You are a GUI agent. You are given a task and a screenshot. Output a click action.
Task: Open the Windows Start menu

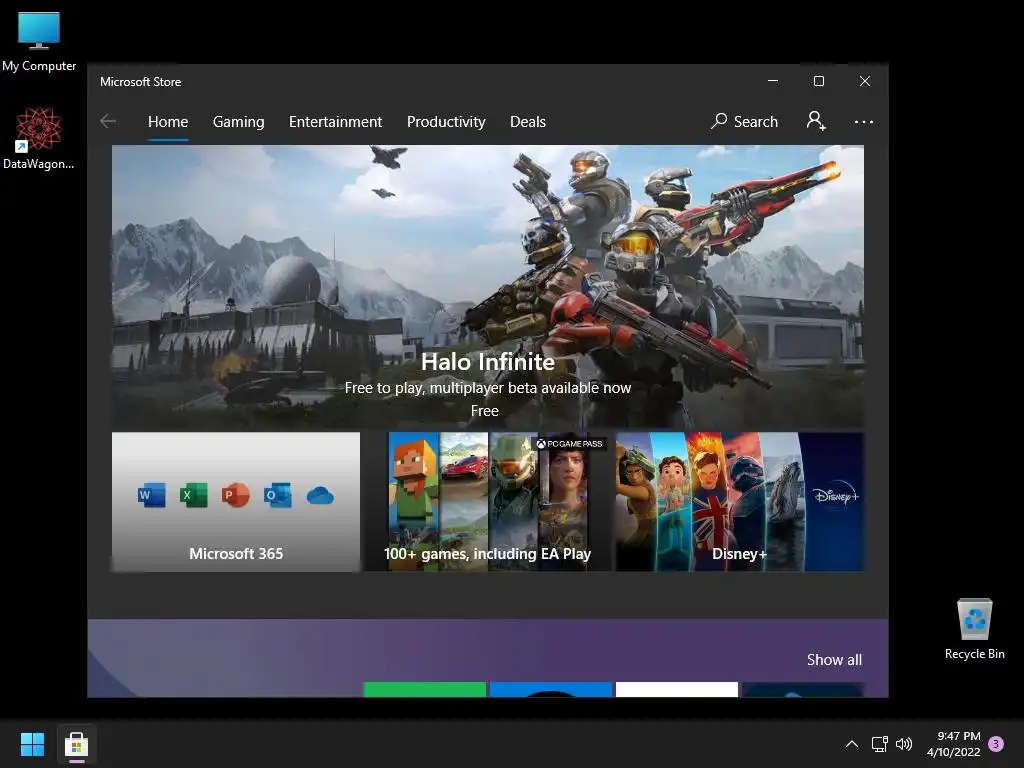32,744
